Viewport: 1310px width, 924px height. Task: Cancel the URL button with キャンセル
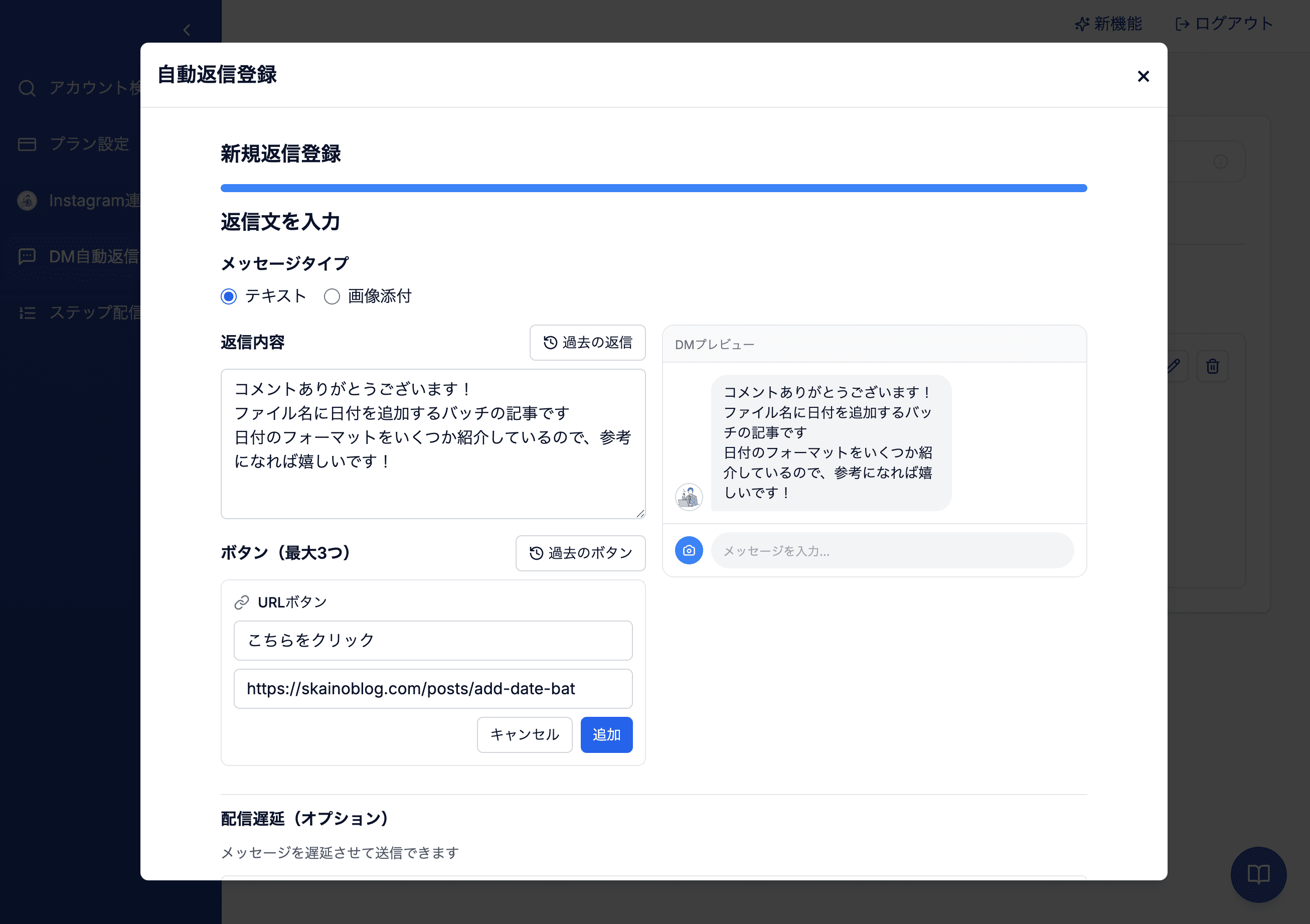point(524,734)
